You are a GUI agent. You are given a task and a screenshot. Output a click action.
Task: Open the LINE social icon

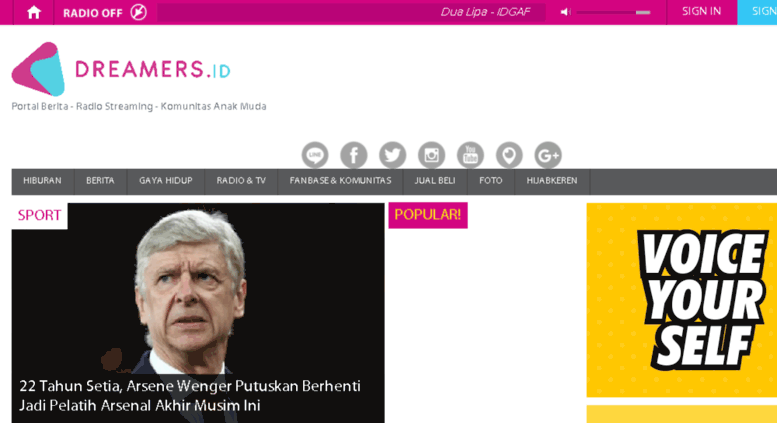point(315,155)
